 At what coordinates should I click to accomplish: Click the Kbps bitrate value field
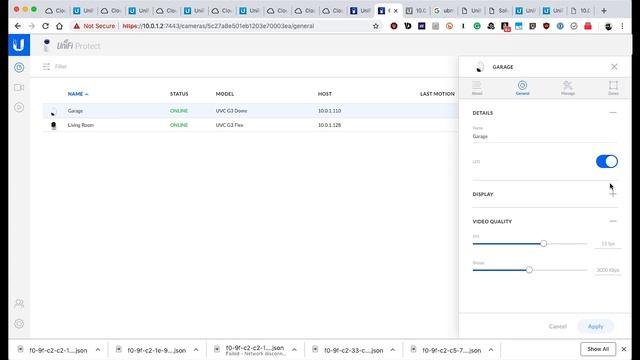click(x=608, y=270)
